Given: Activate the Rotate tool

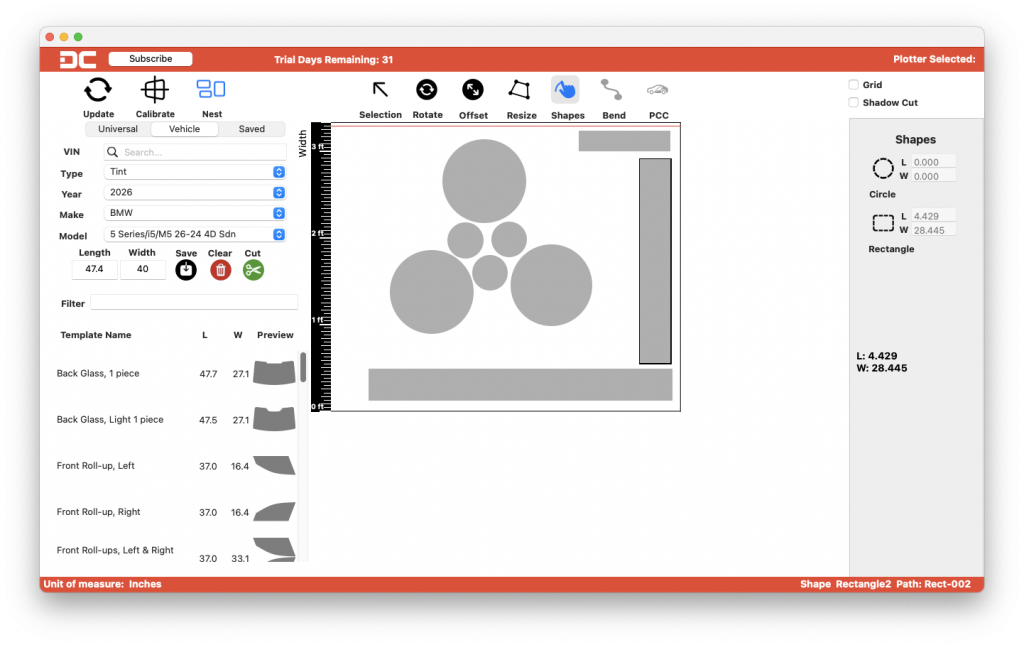Looking at the screenshot, I should point(427,90).
